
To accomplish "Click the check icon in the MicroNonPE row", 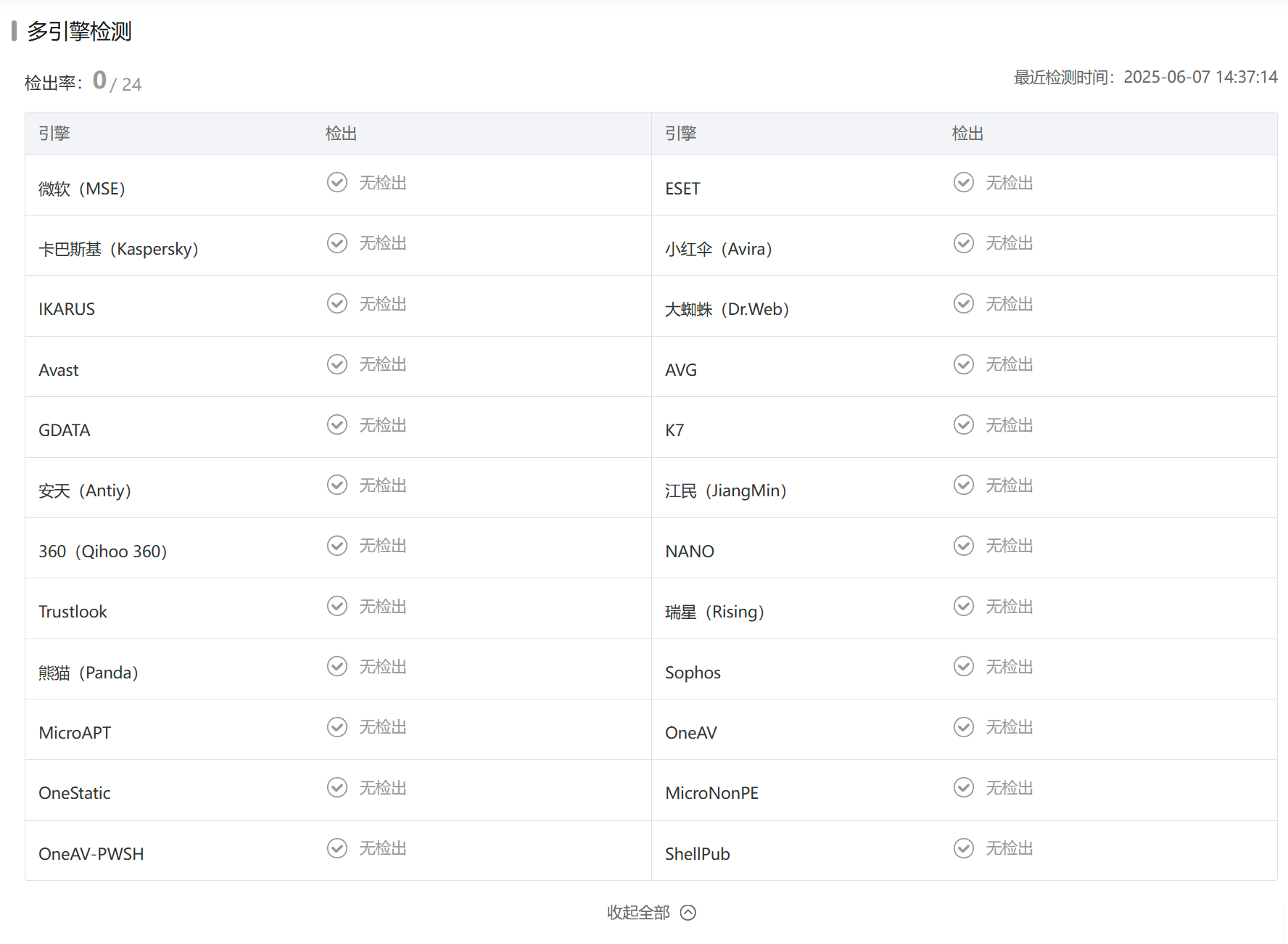I will 964,787.
